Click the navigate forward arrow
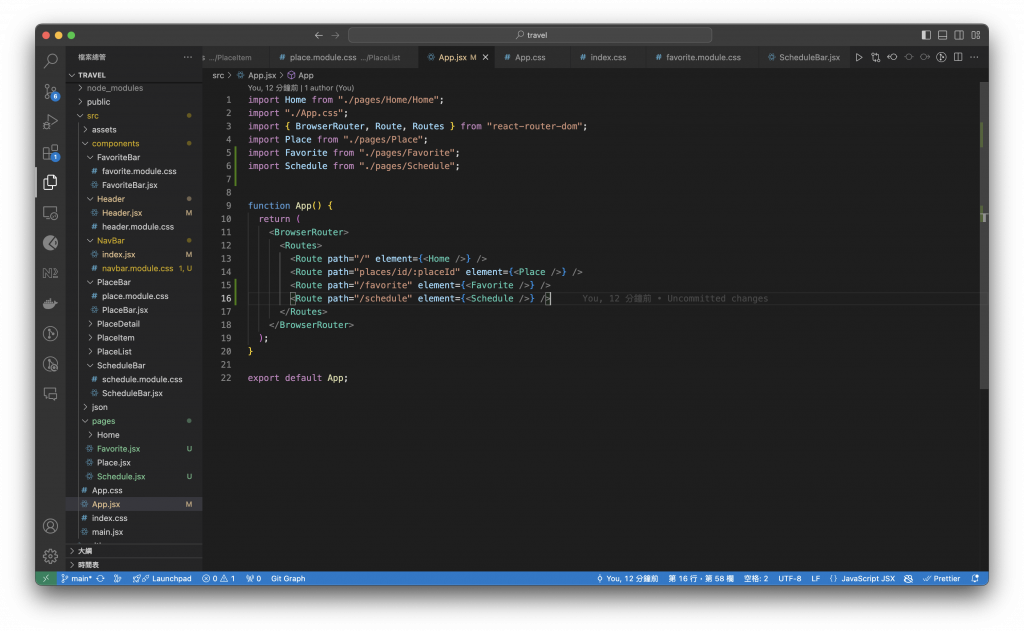Image resolution: width=1024 pixels, height=632 pixels. [x=335, y=35]
